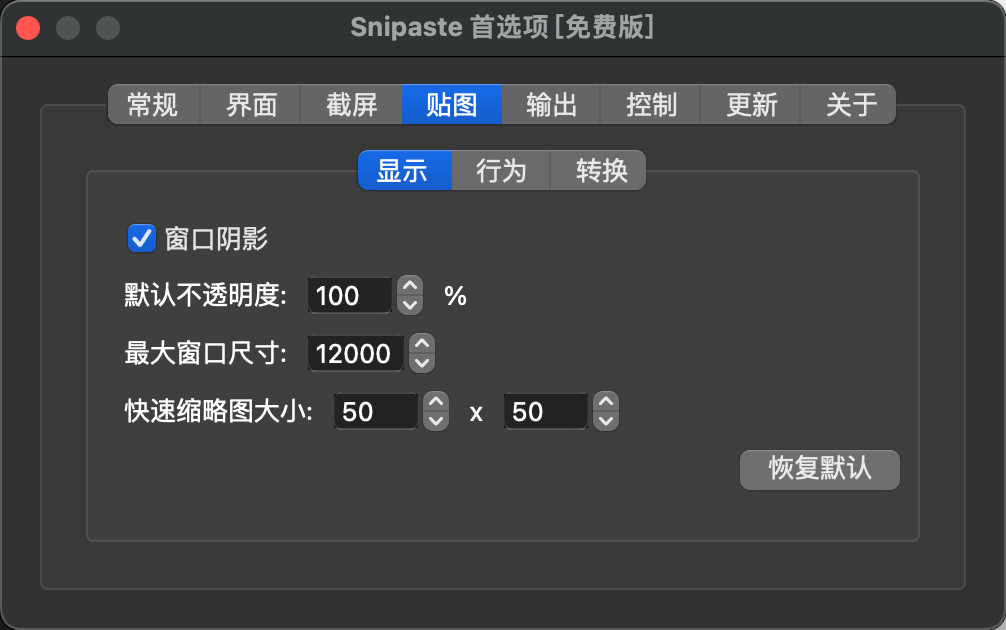The height and width of the screenshot is (630, 1006).
Task: Go to the 控制 tab
Action: [x=651, y=105]
